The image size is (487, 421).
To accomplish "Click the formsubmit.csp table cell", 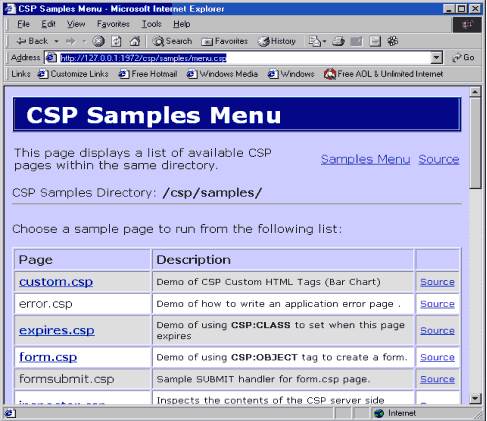I will tap(82, 379).
